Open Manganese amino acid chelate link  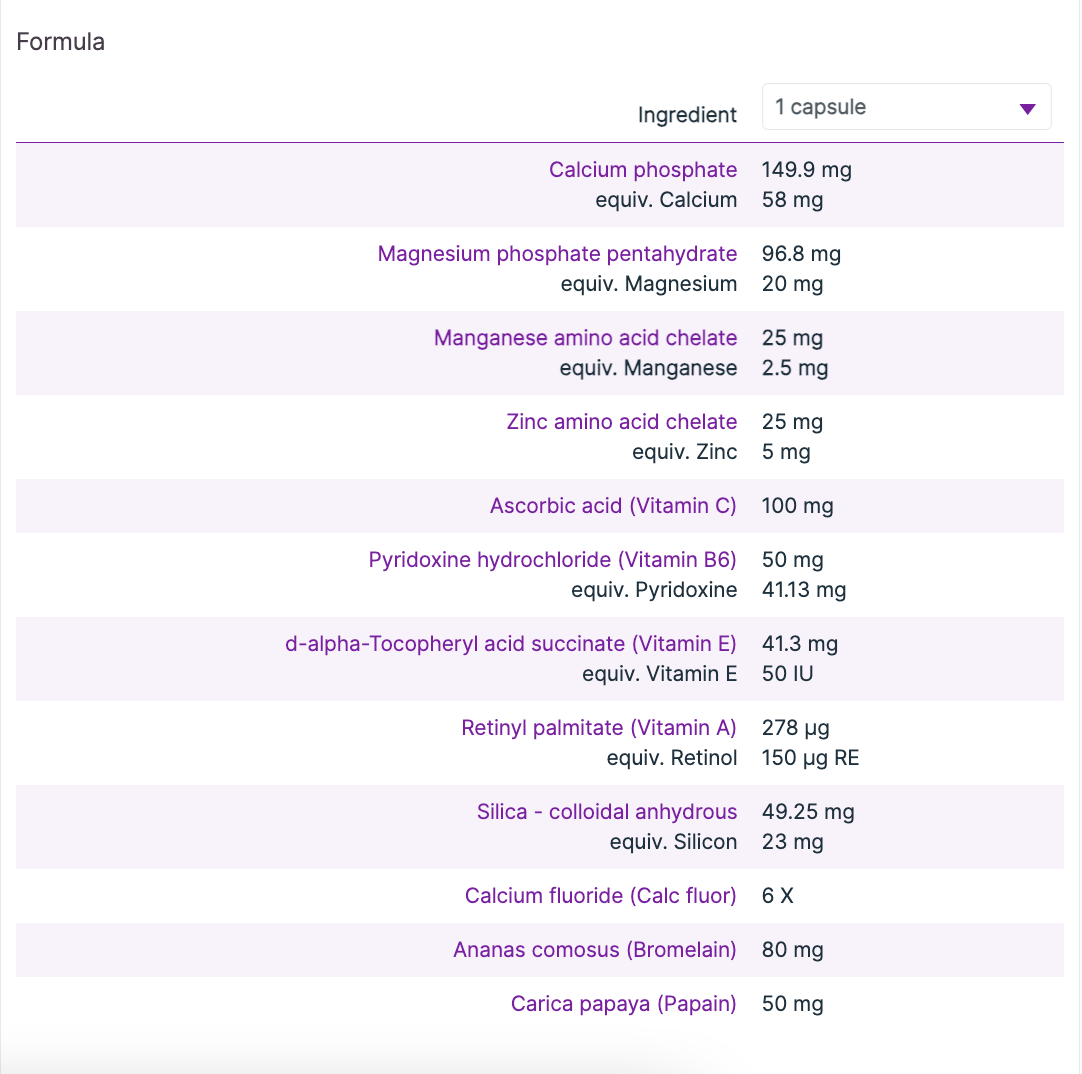[x=585, y=338]
